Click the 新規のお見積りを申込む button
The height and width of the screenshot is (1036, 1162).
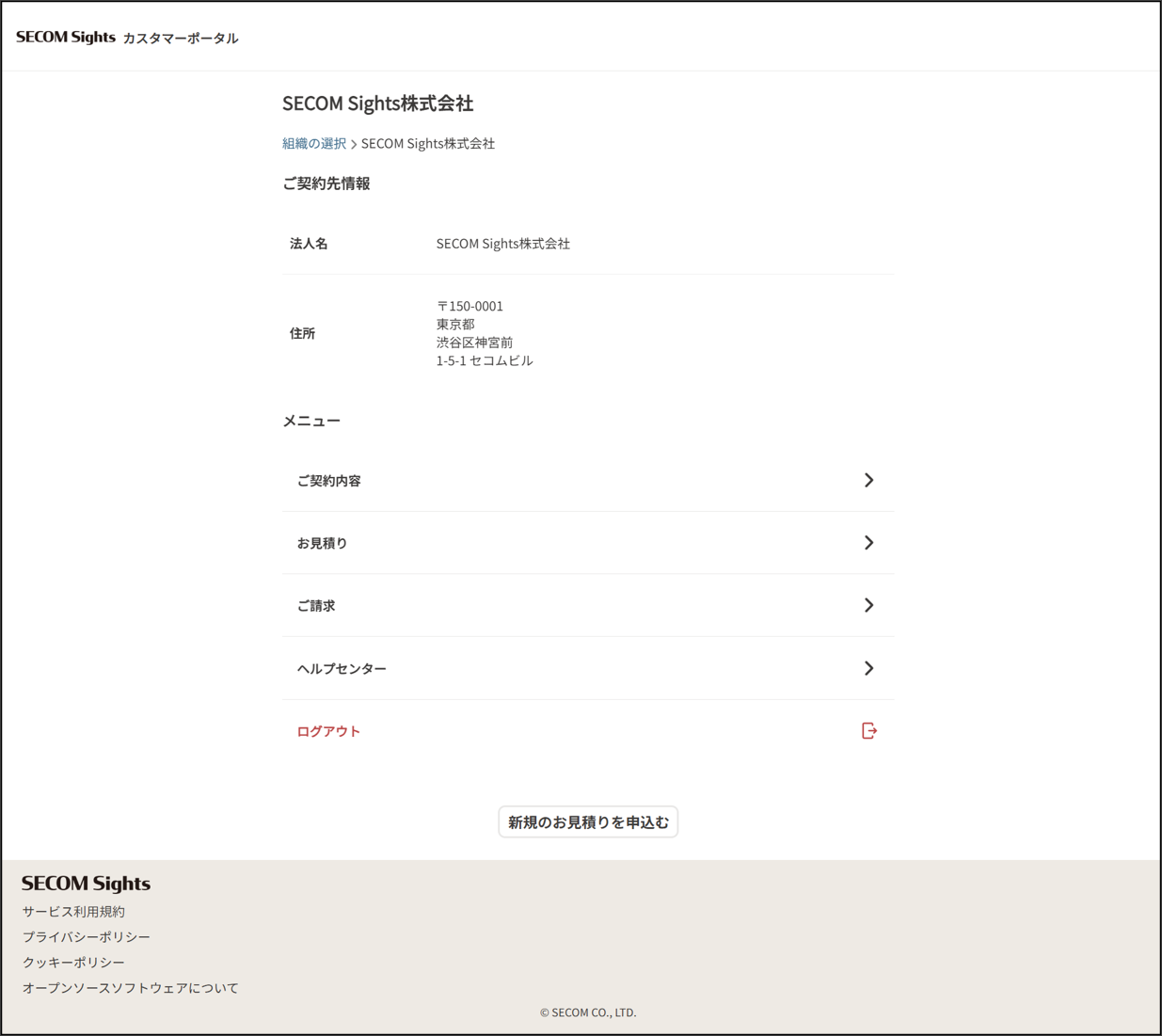tap(588, 822)
